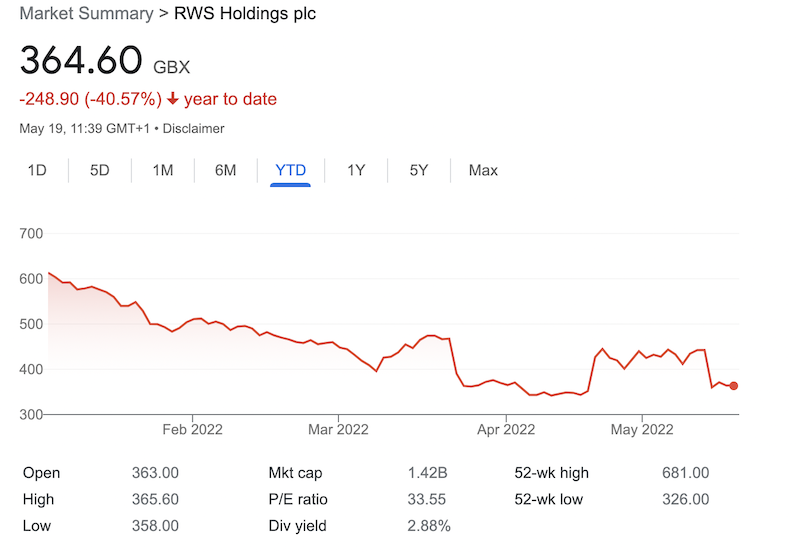Click the May 2022 axis label
Image resolution: width=800 pixels, height=552 pixels.
[x=642, y=430]
